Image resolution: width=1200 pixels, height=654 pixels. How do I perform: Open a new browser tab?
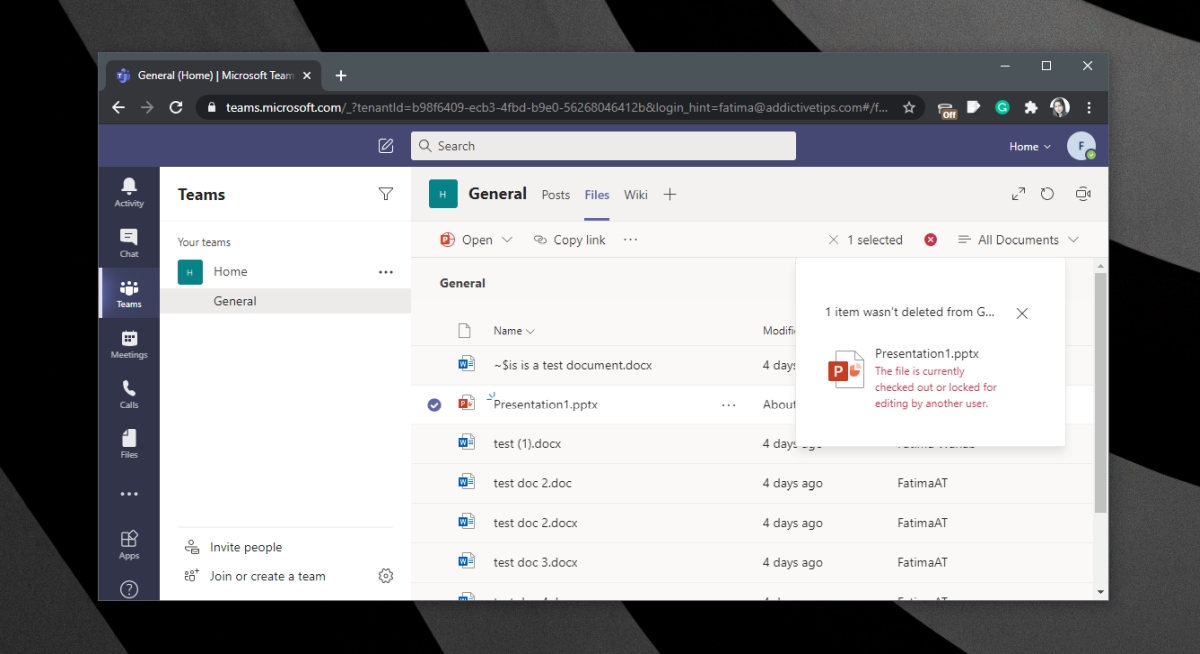tap(341, 76)
